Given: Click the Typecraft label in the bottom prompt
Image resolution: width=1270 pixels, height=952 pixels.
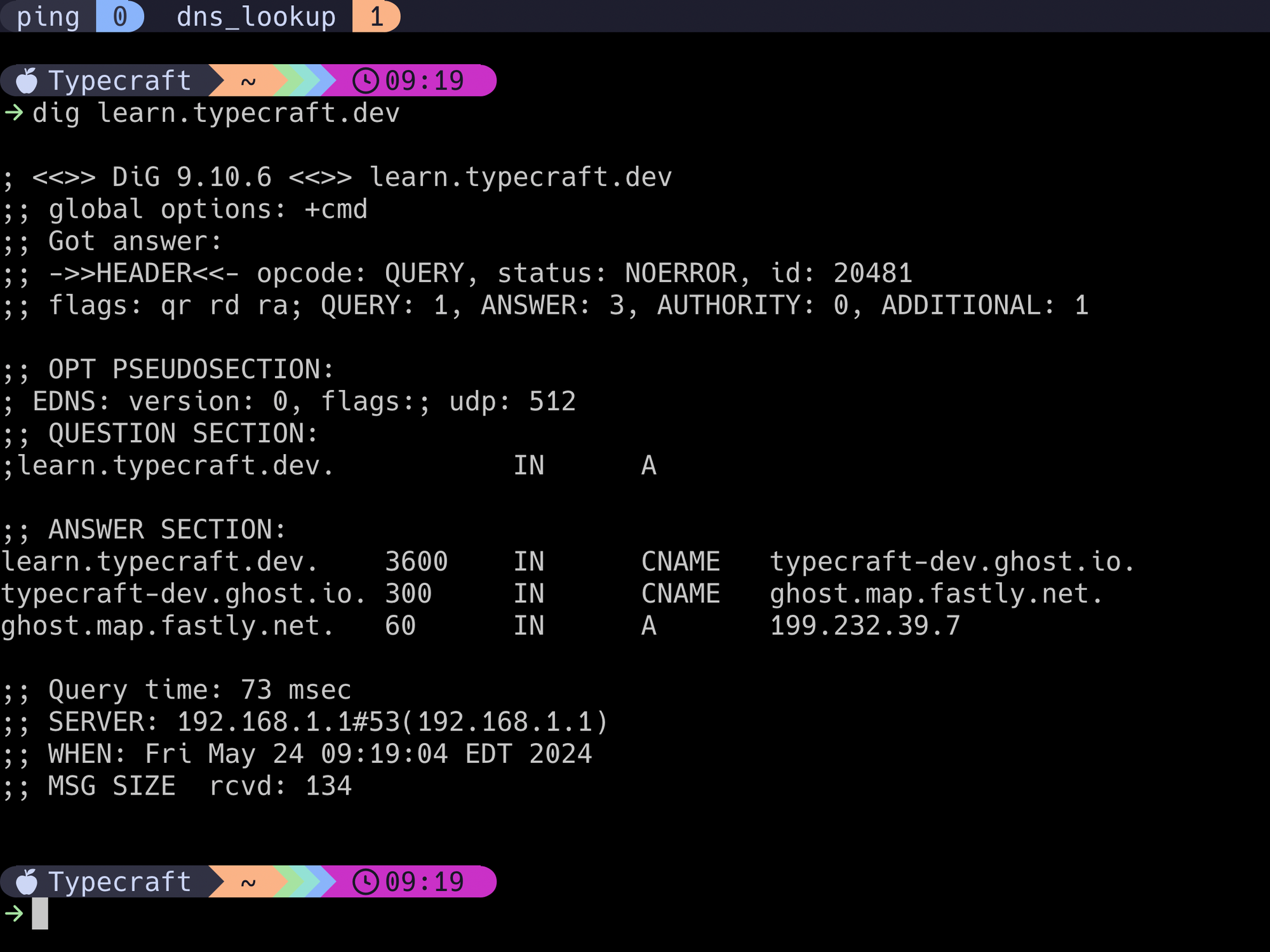Looking at the screenshot, I should (x=120, y=882).
